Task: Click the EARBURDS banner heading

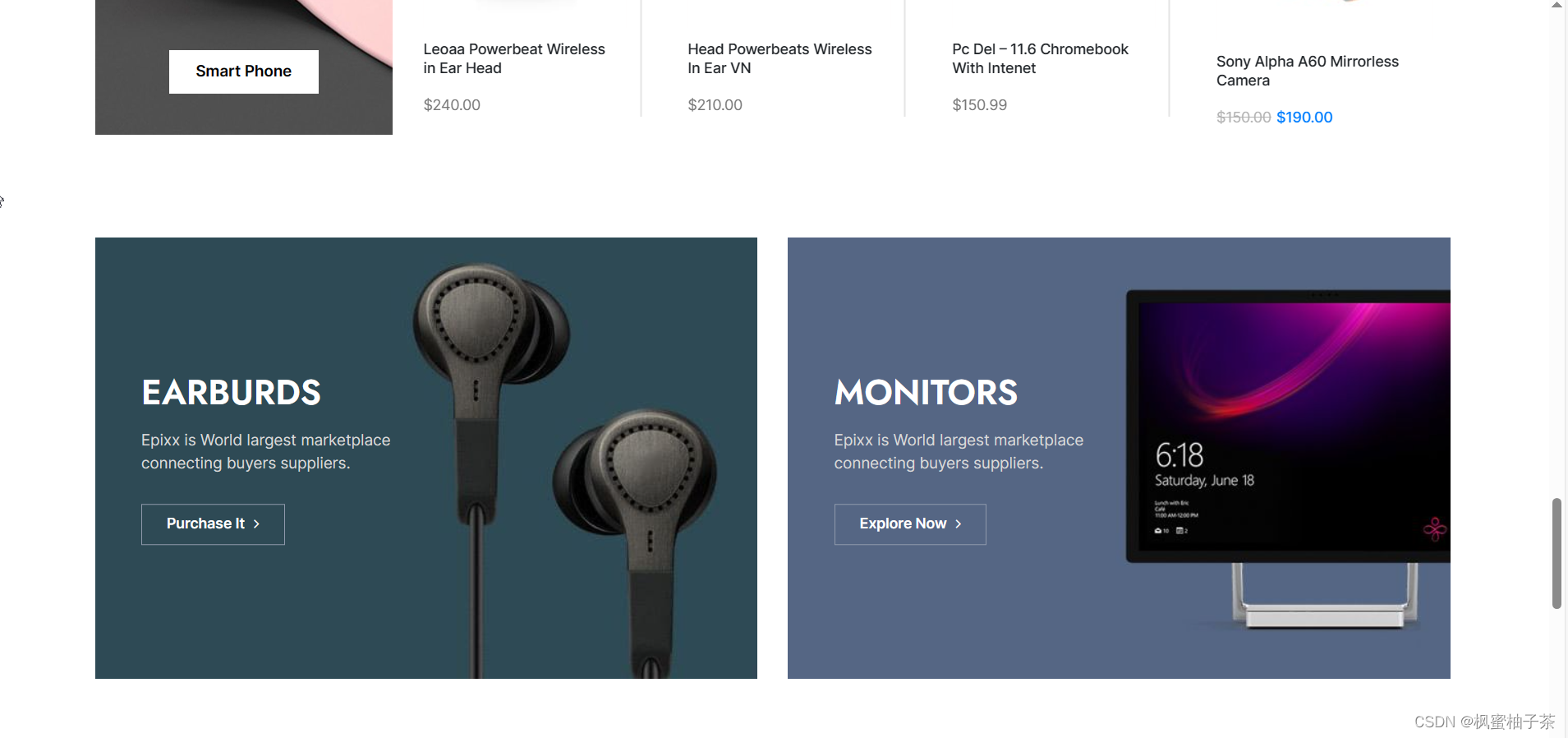Action: (231, 393)
